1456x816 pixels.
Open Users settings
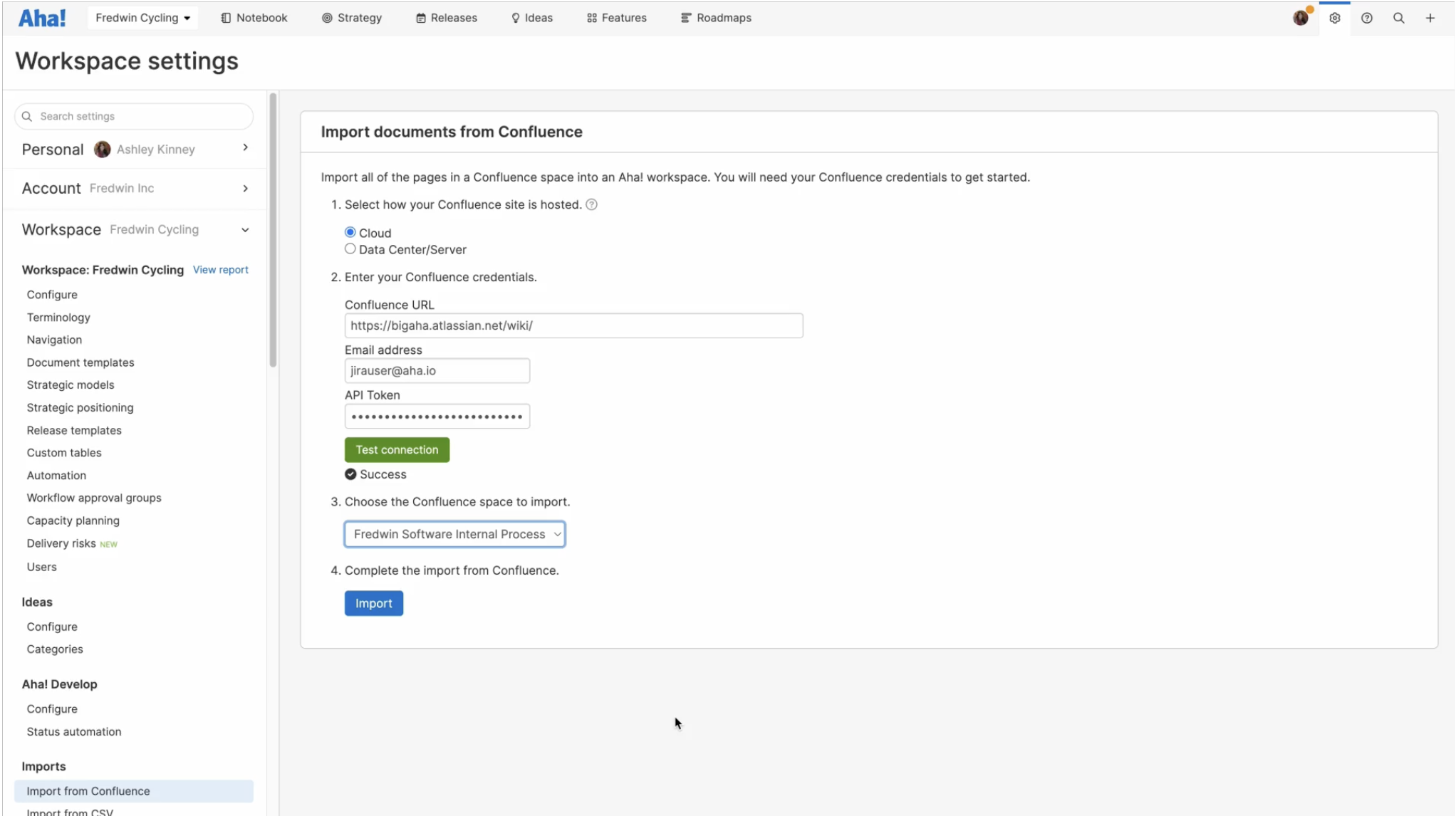click(41, 567)
